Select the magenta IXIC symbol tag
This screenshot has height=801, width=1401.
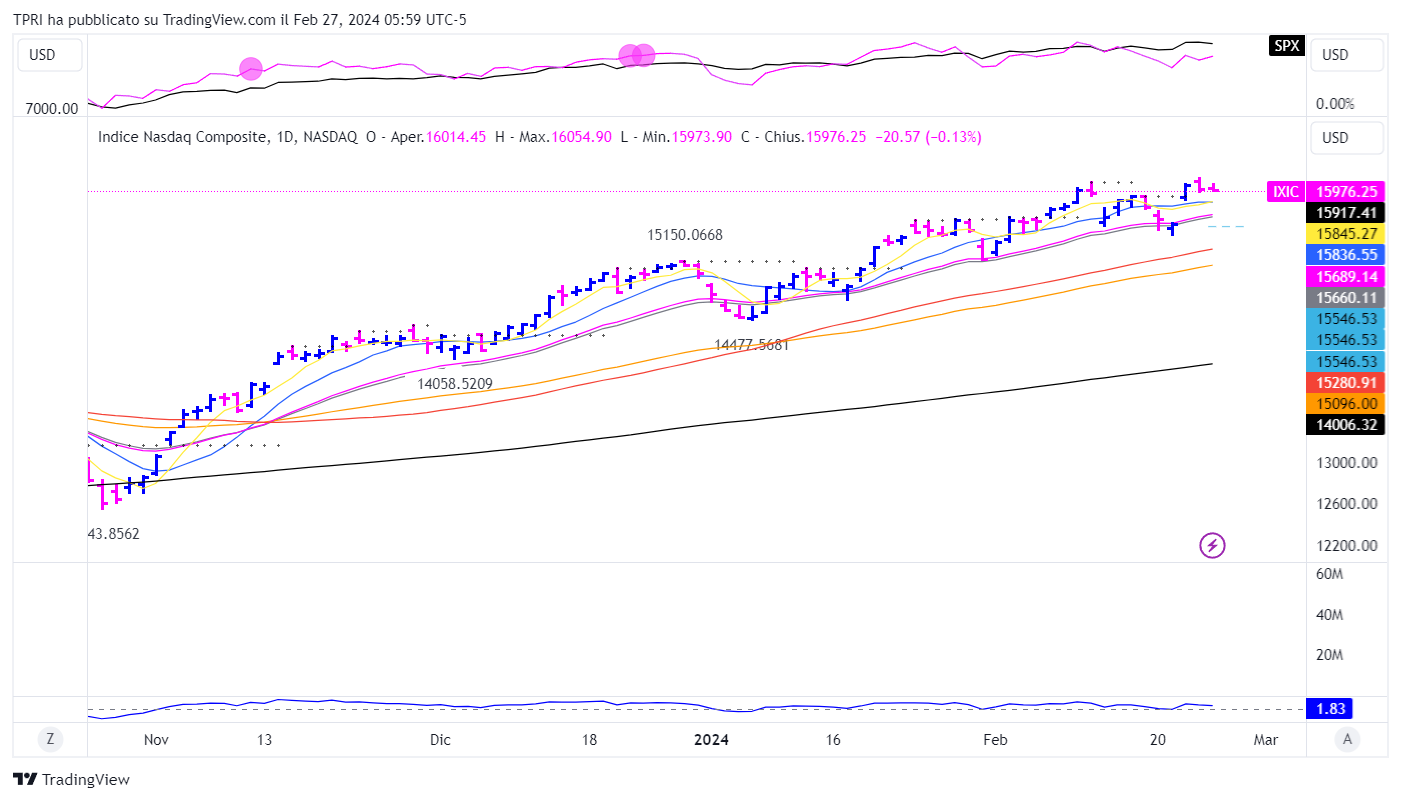pos(1286,192)
